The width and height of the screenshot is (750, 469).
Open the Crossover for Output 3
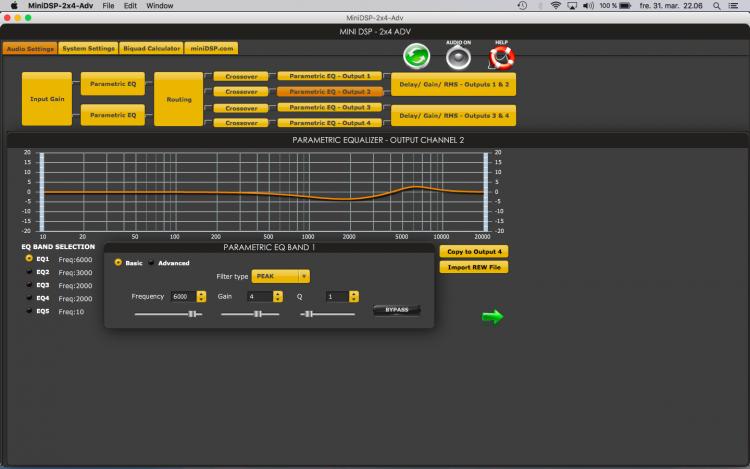[241, 109]
